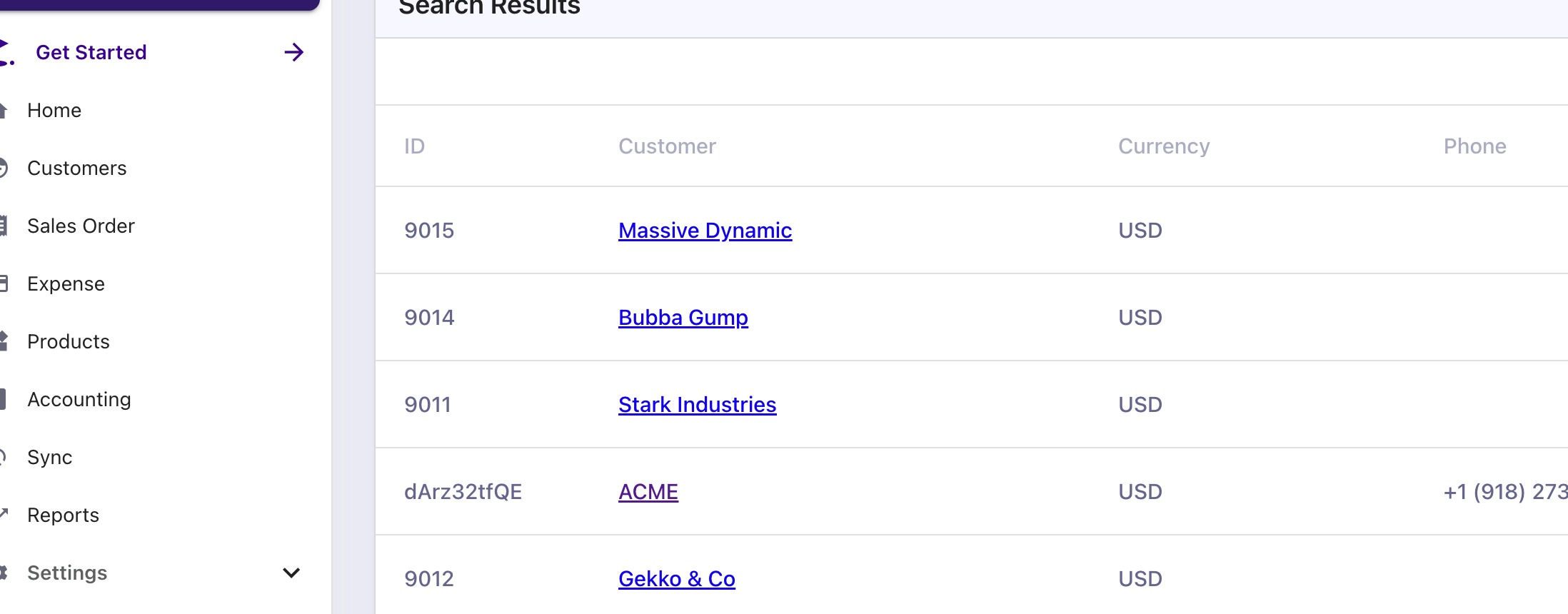
Task: Open the Sales Order section
Action: (x=81, y=226)
